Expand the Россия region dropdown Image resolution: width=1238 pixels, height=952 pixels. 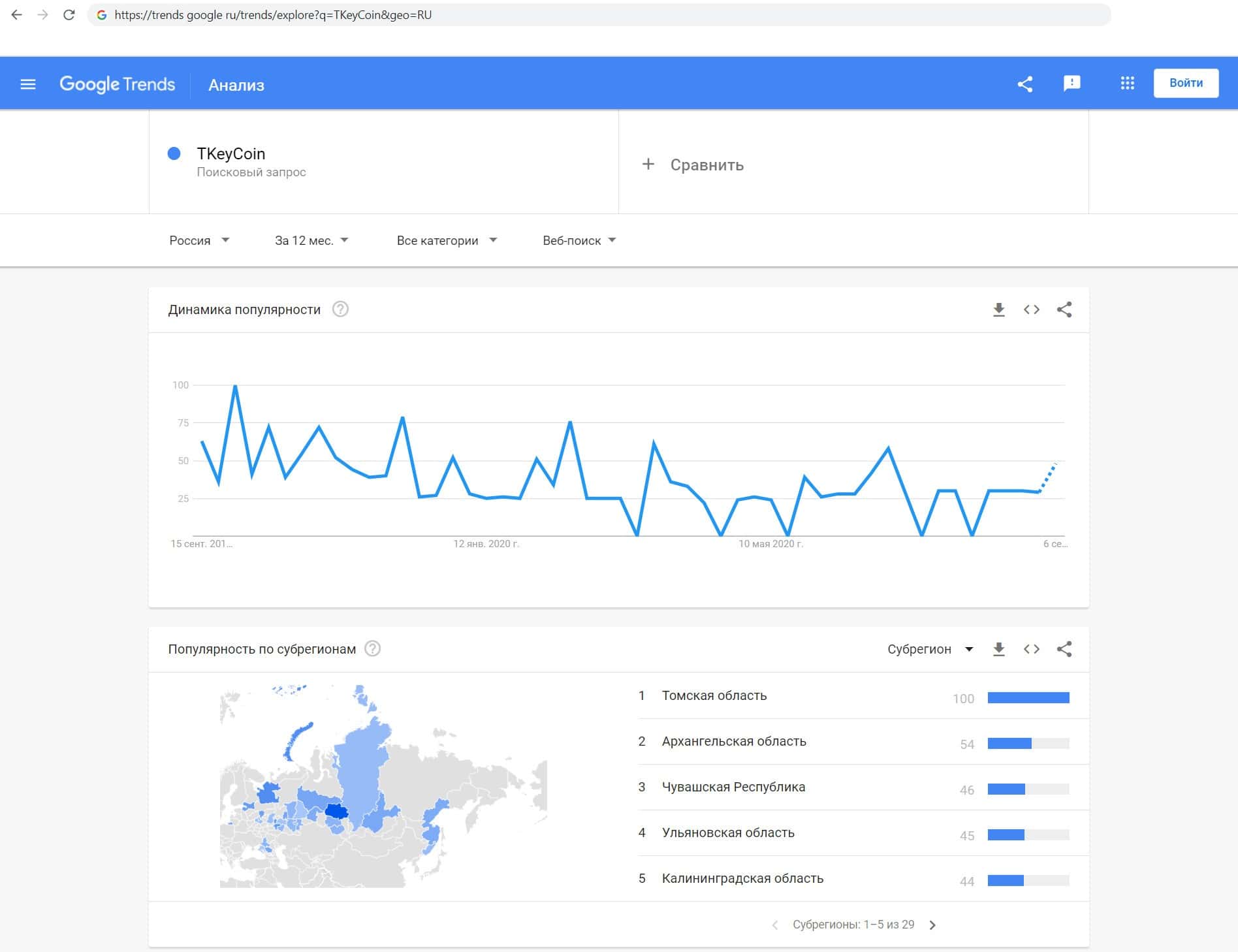pos(199,240)
